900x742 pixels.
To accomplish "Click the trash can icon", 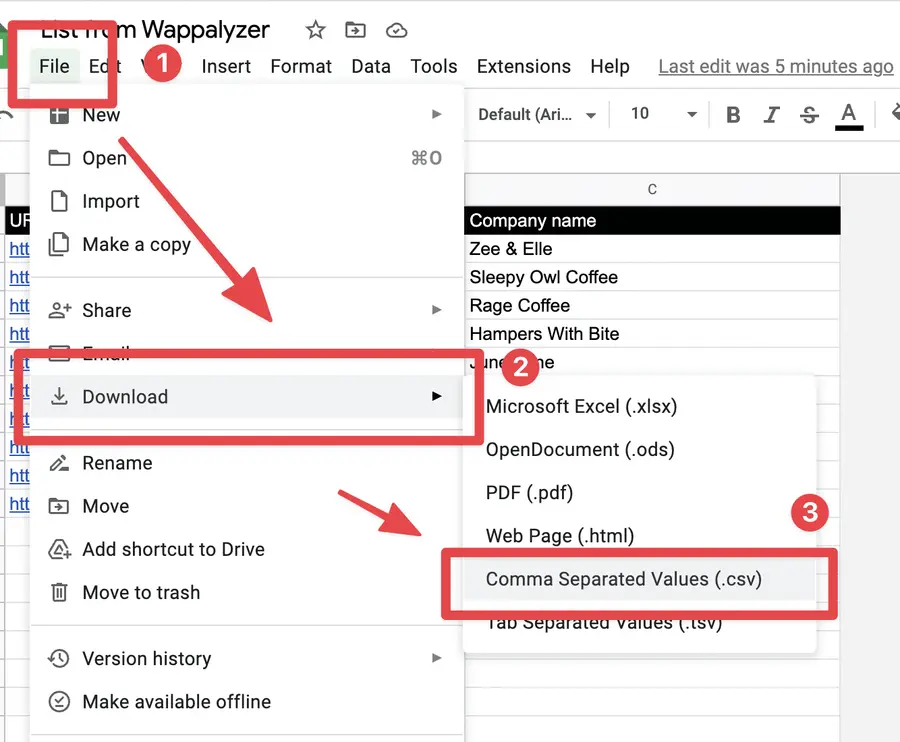I will click(x=59, y=592).
